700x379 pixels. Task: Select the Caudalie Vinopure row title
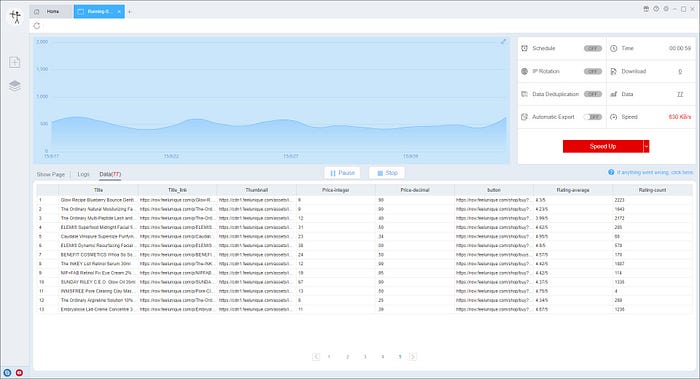coord(98,237)
